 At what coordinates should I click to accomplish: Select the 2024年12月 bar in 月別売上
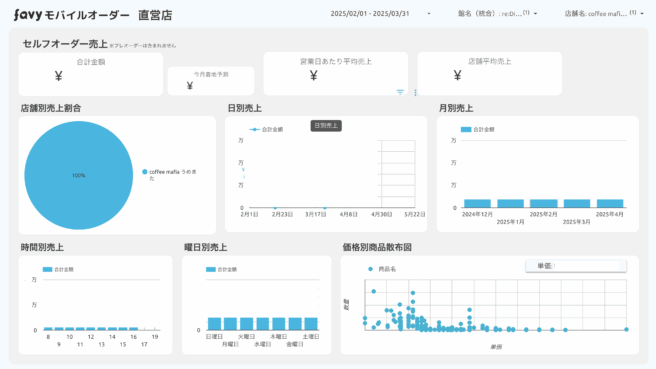[x=477, y=203]
